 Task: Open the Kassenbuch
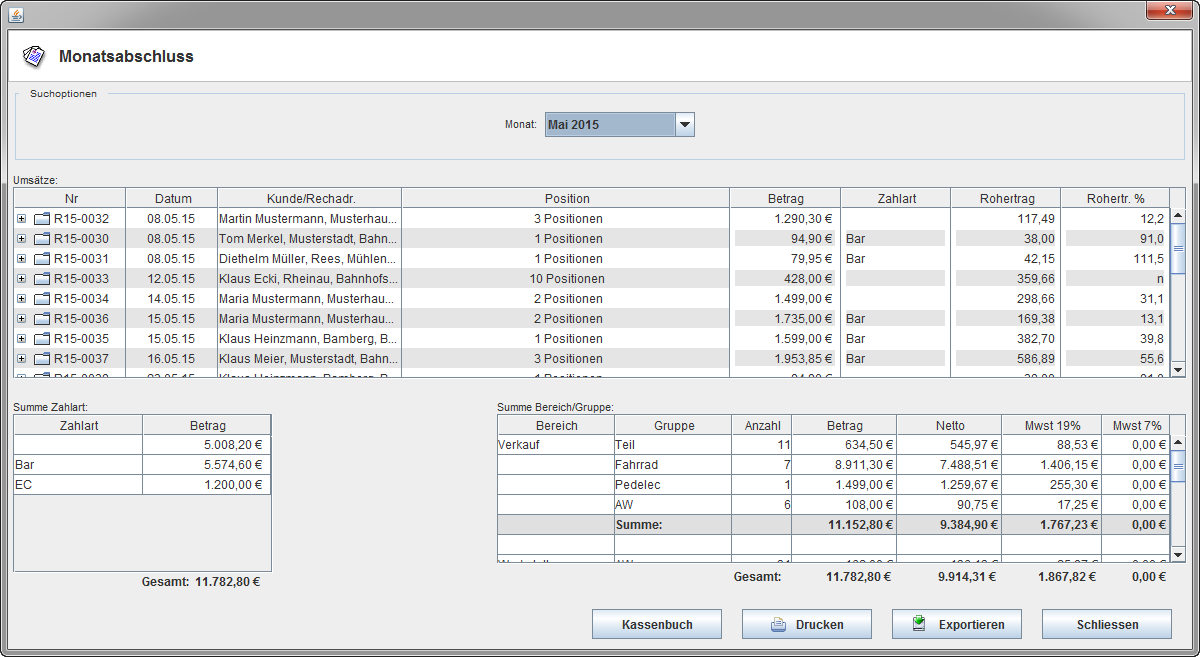point(656,625)
